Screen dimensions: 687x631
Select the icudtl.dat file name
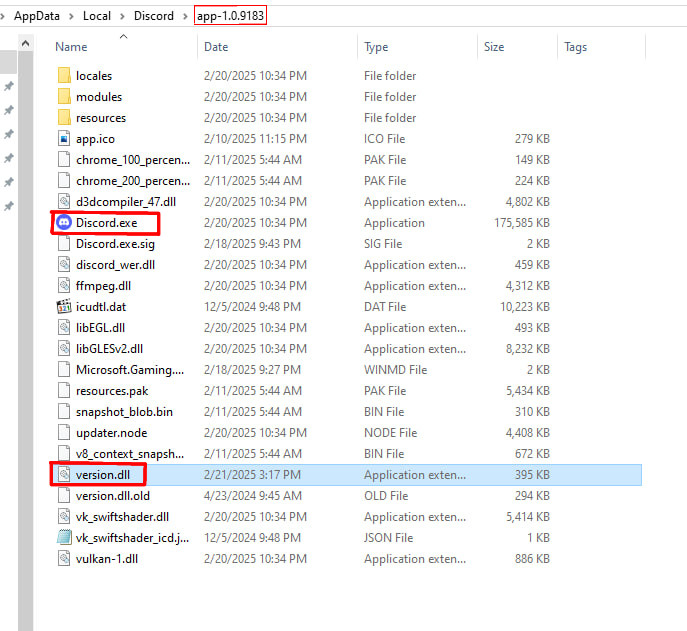101,307
